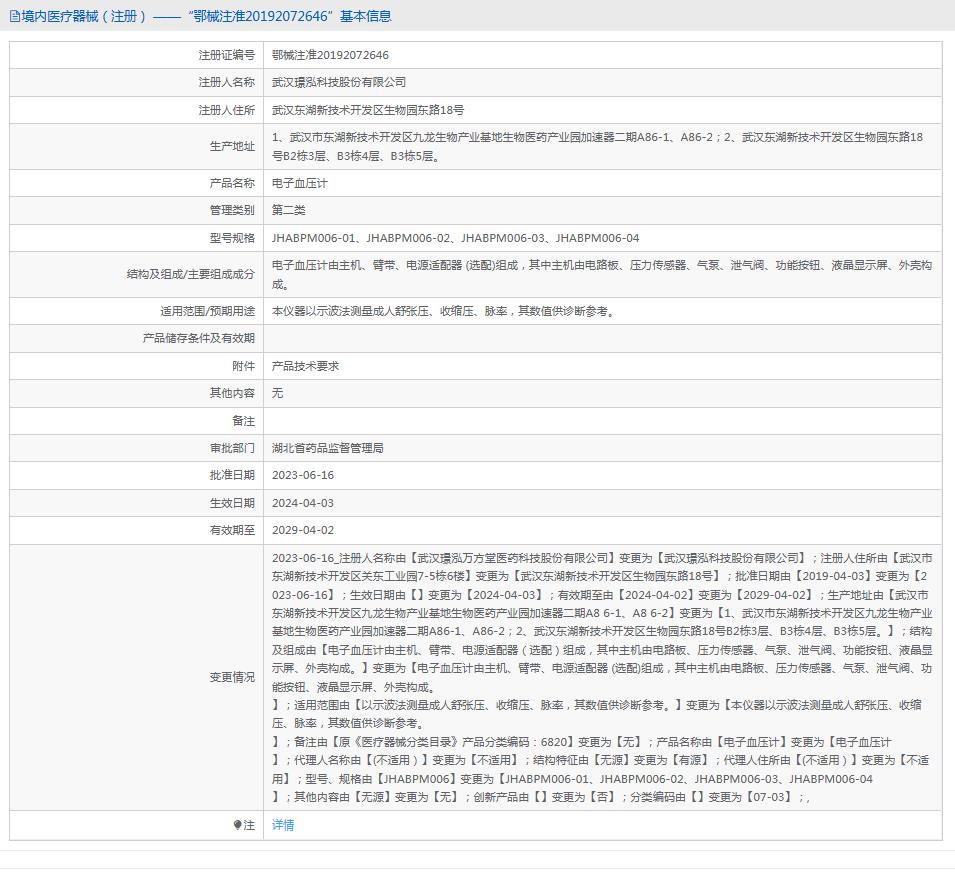The image size is (955, 873).
Task: Click the 变更情况 row label
Action: pos(232,677)
